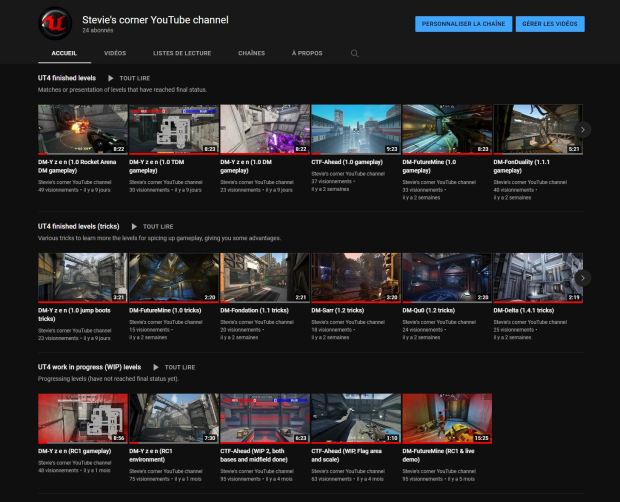The width and height of the screenshot is (620, 502).
Task: Click PERSONNALISER LA CHAÎNE button
Action: coord(463,24)
